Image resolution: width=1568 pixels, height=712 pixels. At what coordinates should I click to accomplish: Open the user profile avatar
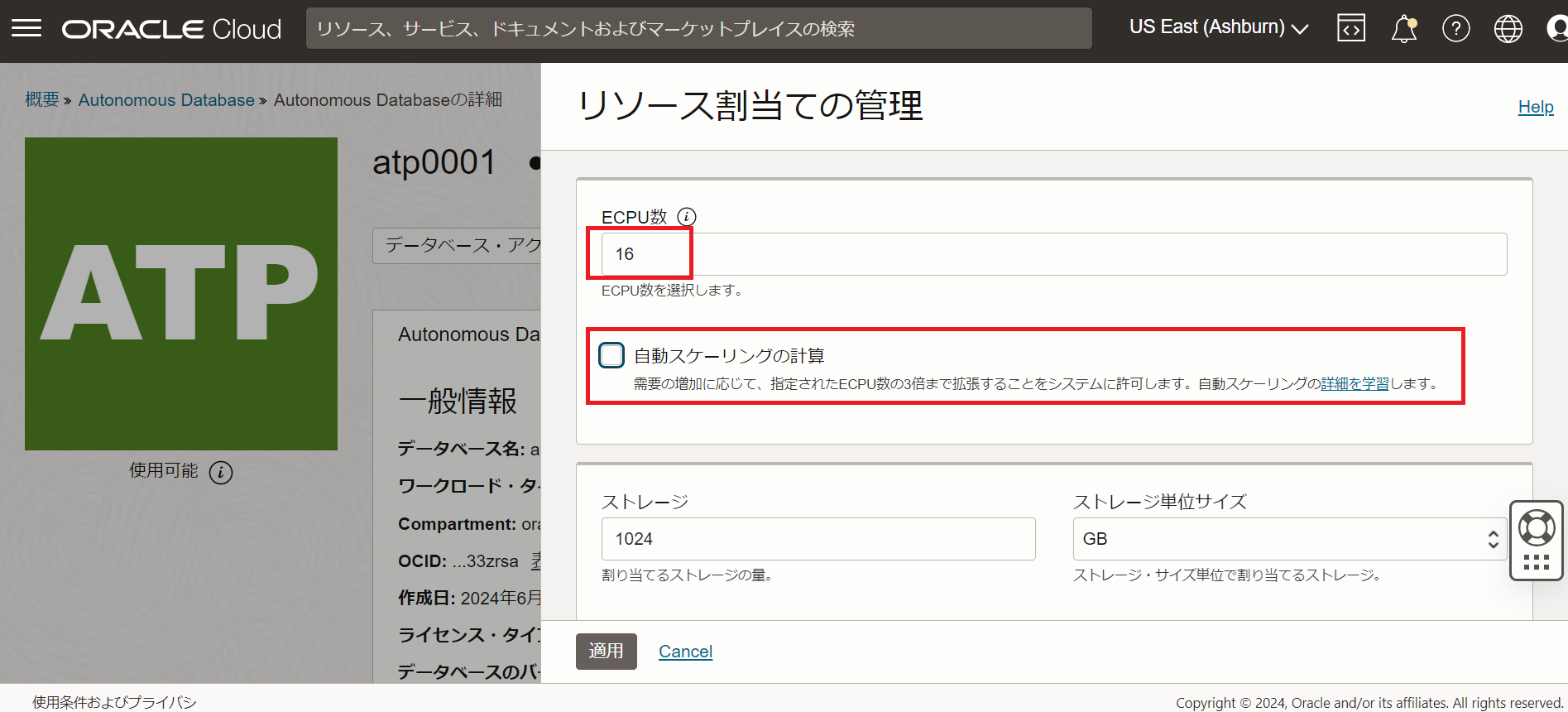click(1557, 29)
